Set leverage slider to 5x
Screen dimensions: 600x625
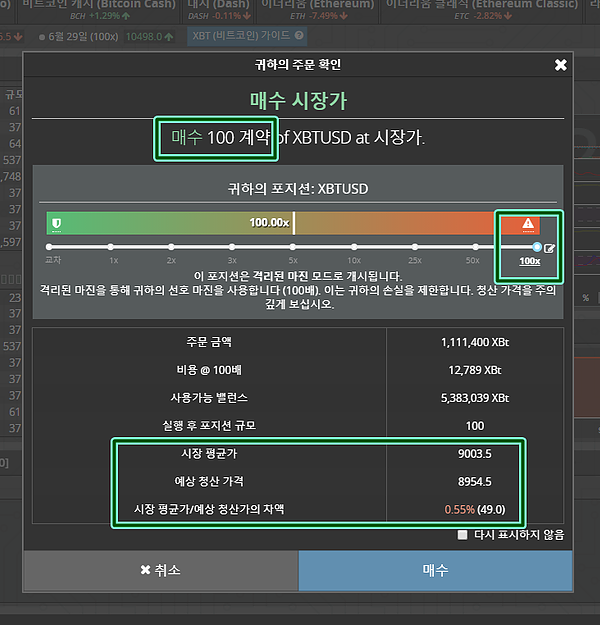(x=293, y=246)
